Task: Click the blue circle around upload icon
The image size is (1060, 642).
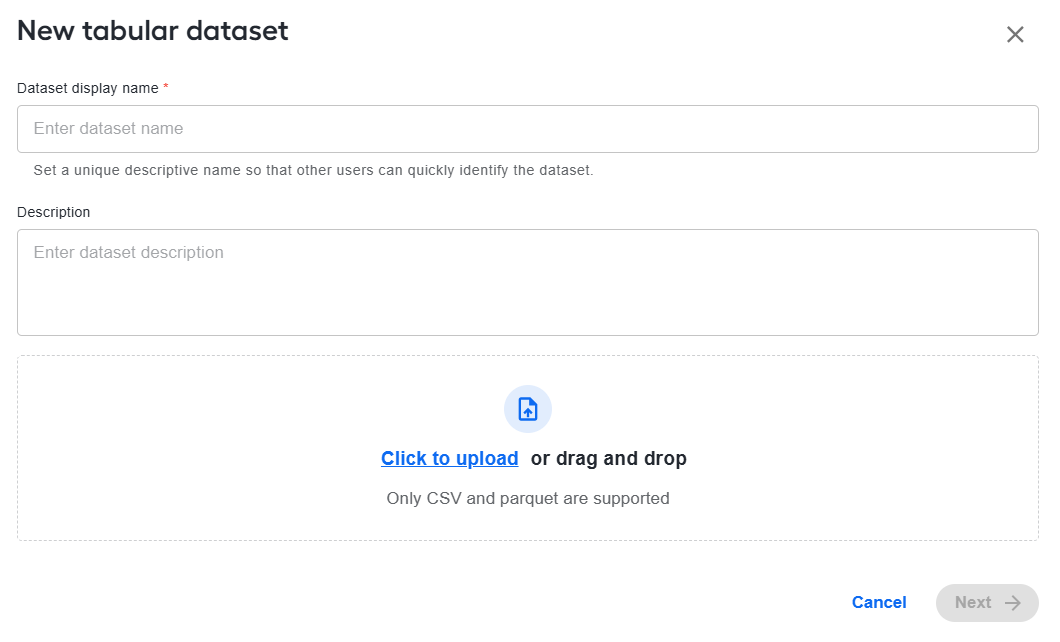Action: [x=528, y=410]
